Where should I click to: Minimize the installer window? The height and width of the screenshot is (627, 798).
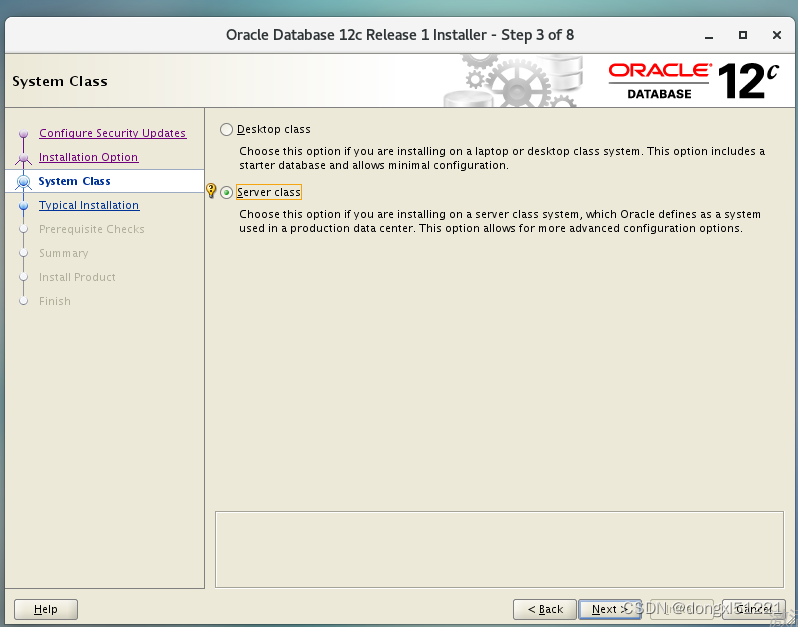pos(708,35)
